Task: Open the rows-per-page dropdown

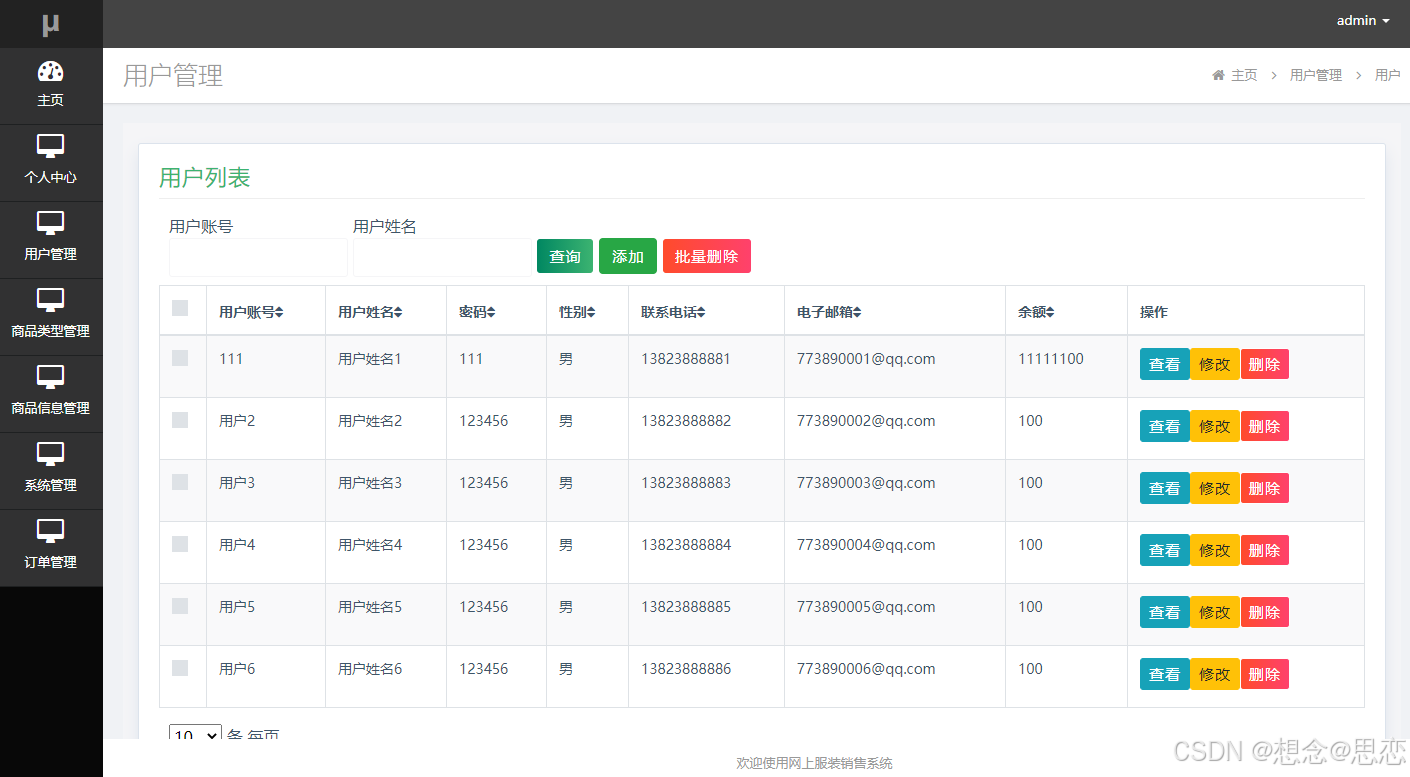Action: coord(195,735)
